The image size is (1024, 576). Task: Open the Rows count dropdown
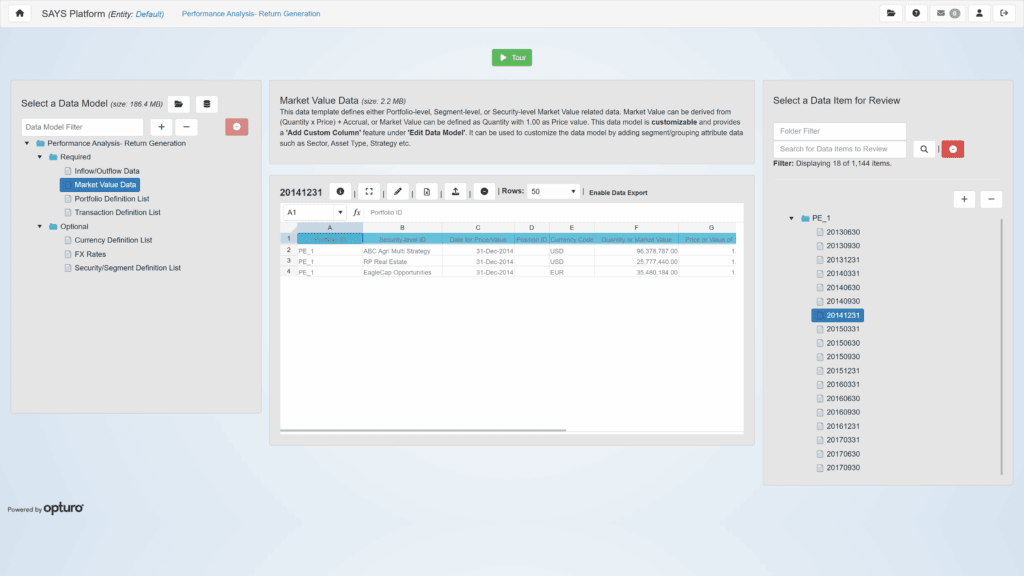pos(553,191)
